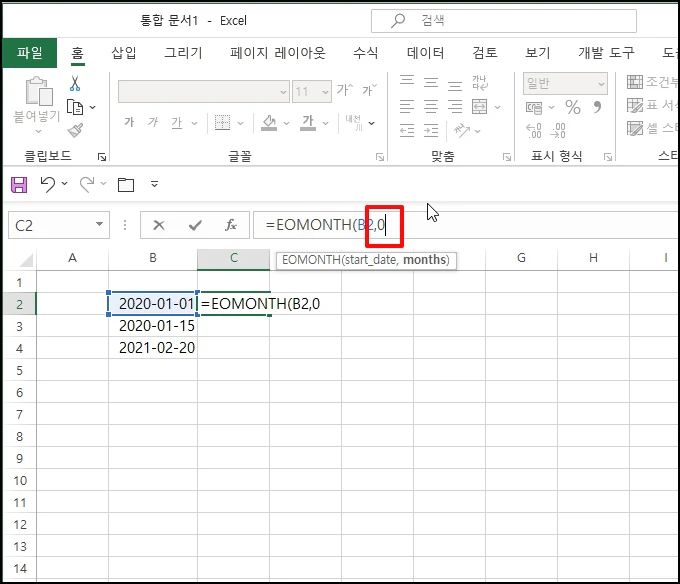Click the Copy icon in clipboard group

coord(75,107)
